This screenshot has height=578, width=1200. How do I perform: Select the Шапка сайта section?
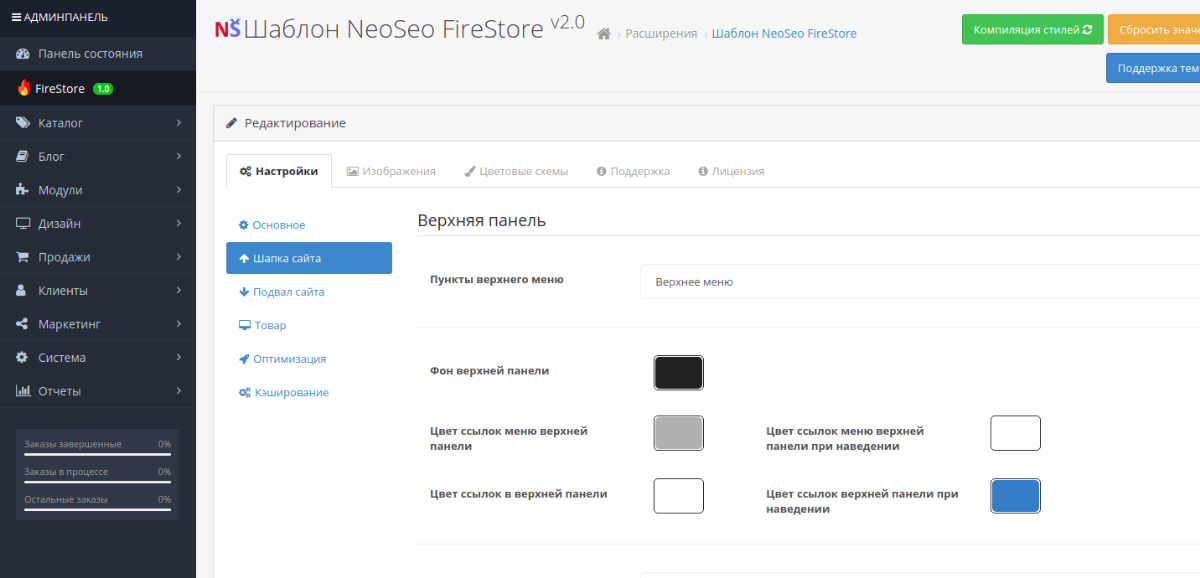(x=309, y=258)
